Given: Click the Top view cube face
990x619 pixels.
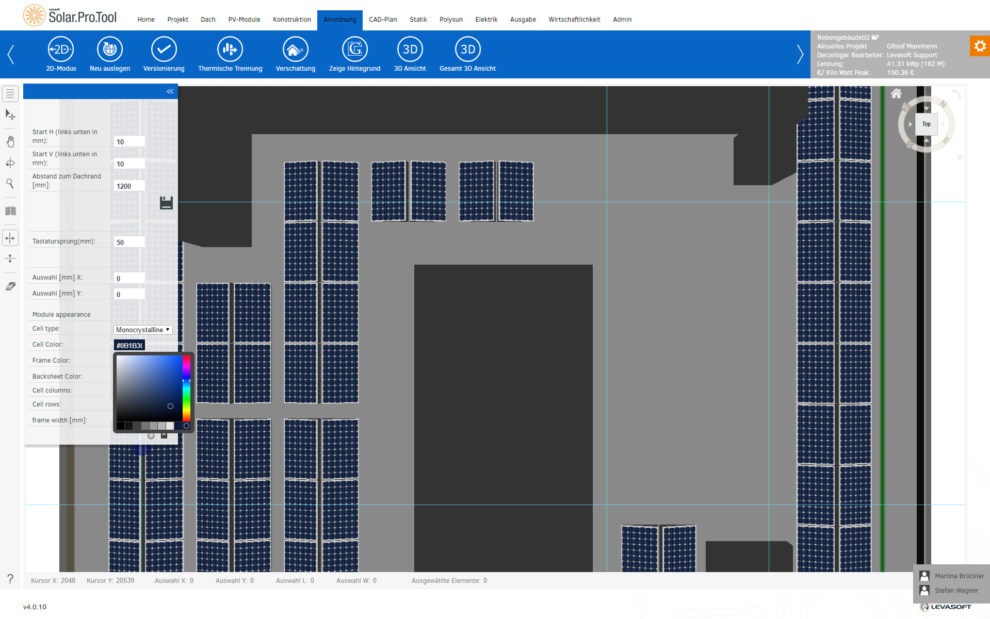Looking at the screenshot, I should [x=926, y=124].
